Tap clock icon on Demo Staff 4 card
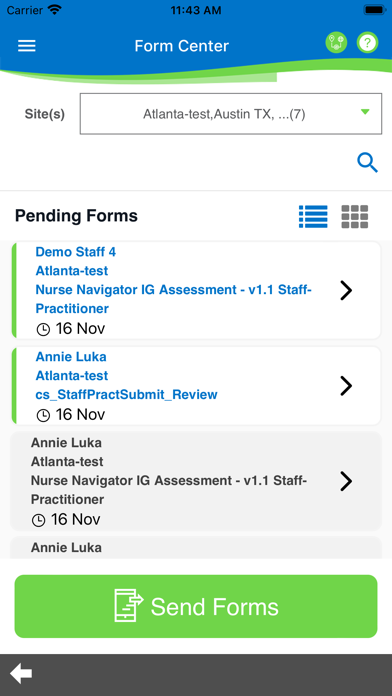The height and width of the screenshot is (696, 392). click(43, 329)
